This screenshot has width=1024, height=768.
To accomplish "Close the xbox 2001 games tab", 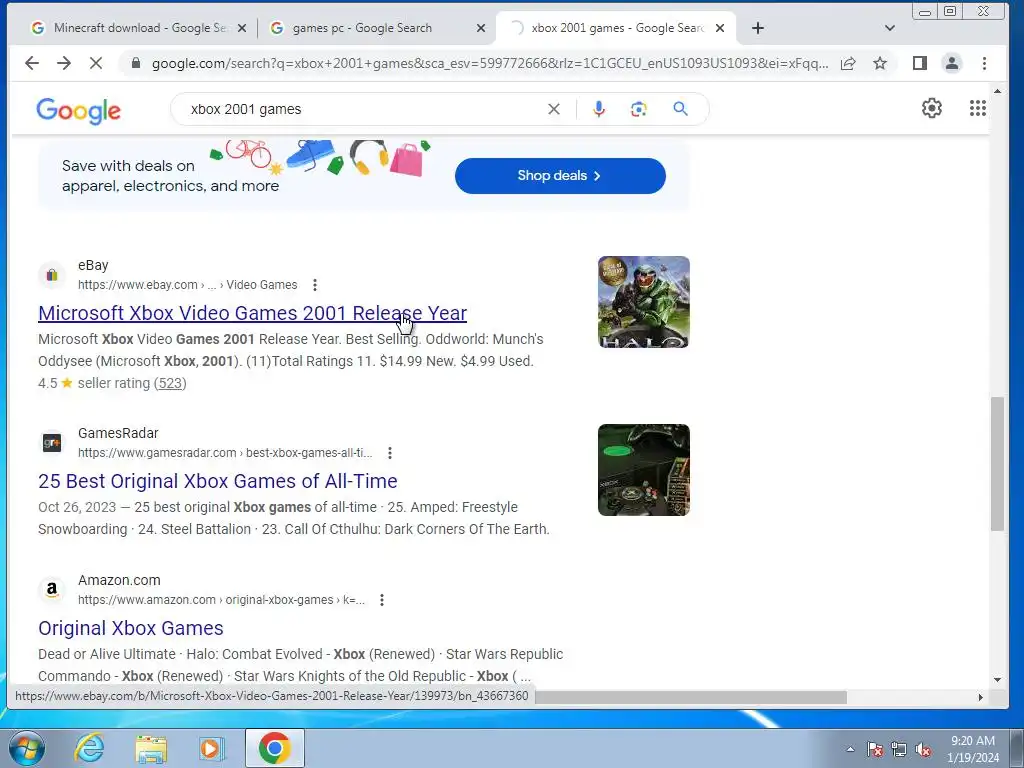I will coord(720,28).
